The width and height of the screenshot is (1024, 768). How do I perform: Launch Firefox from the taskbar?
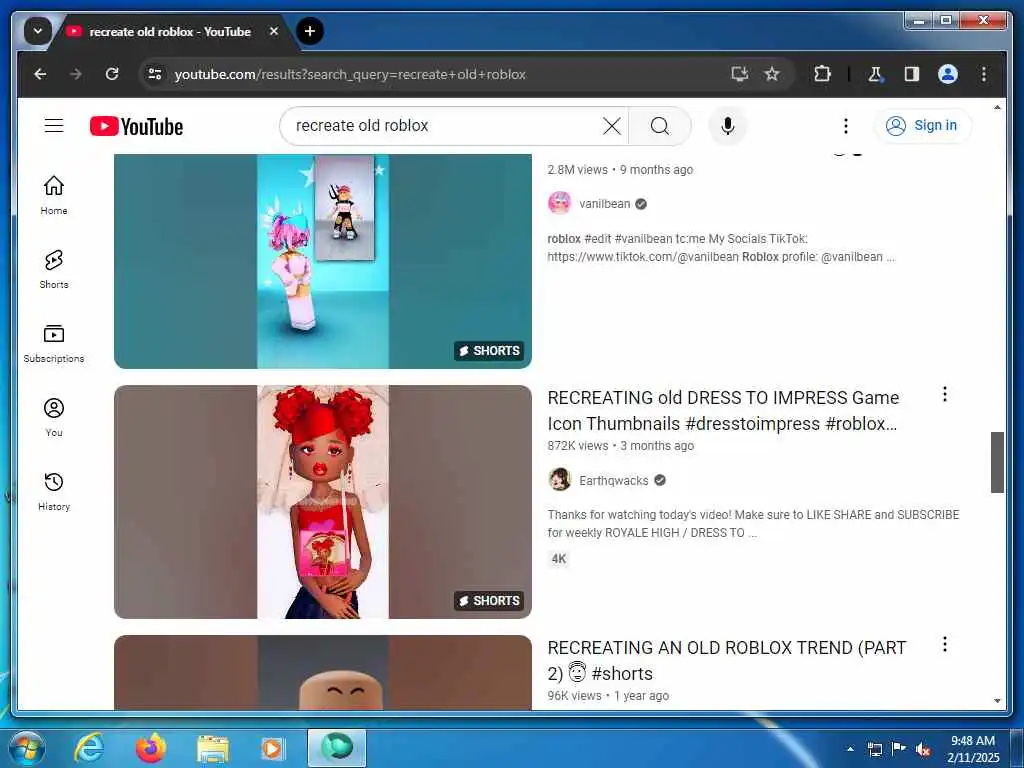(x=151, y=748)
